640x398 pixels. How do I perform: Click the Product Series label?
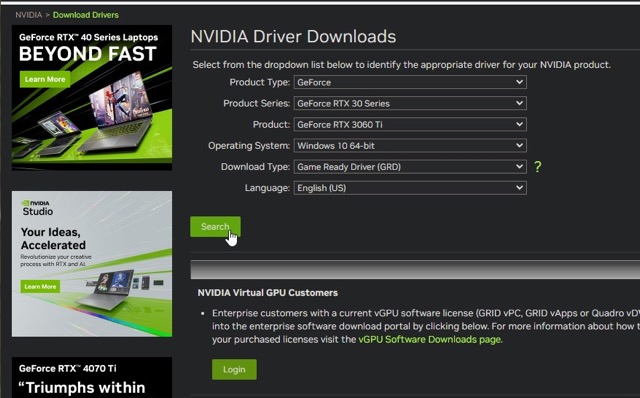click(257, 103)
